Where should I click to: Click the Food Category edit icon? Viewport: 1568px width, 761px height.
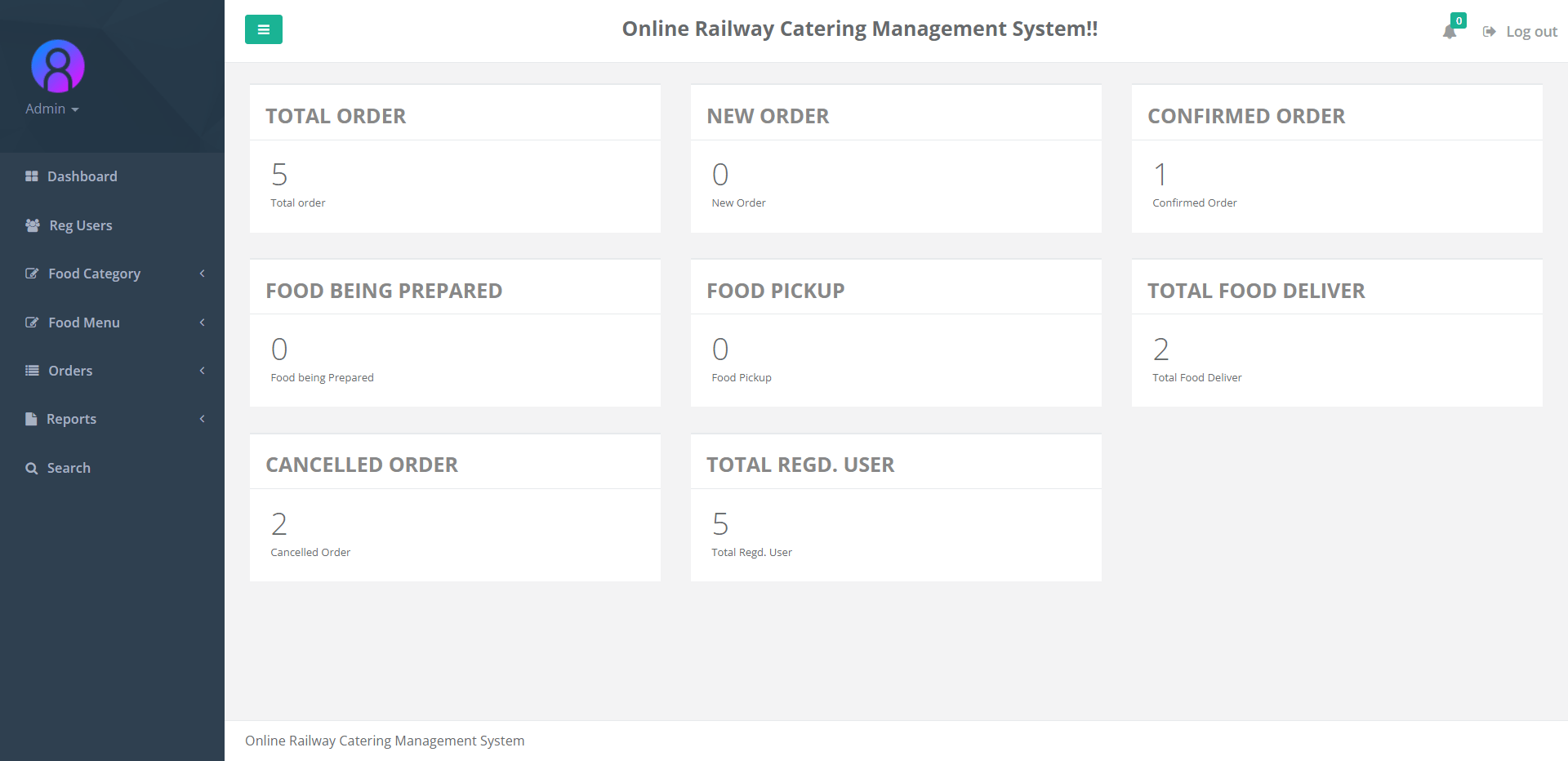click(32, 274)
